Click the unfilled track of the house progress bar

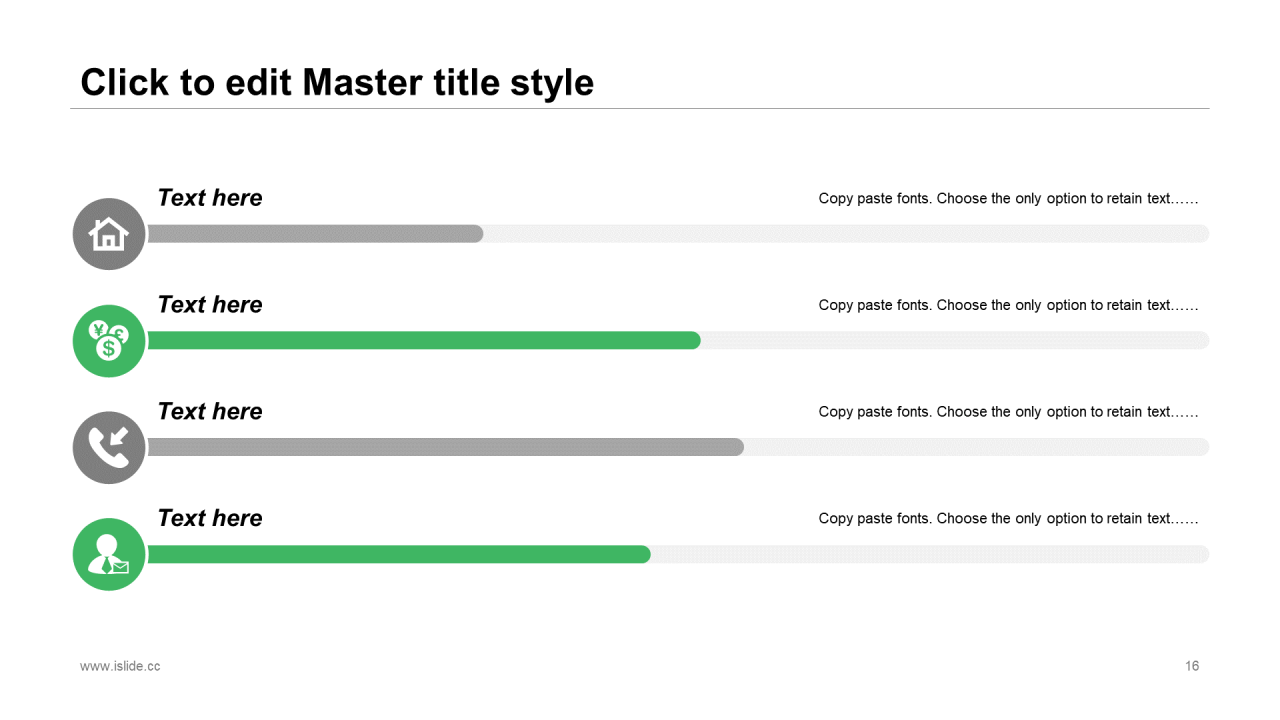(x=846, y=234)
